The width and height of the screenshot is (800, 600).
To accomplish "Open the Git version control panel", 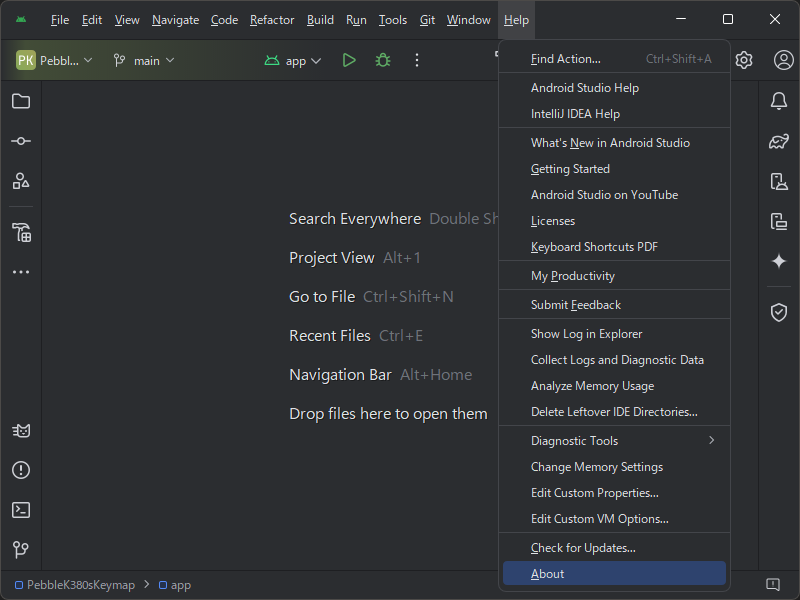I will [20, 549].
